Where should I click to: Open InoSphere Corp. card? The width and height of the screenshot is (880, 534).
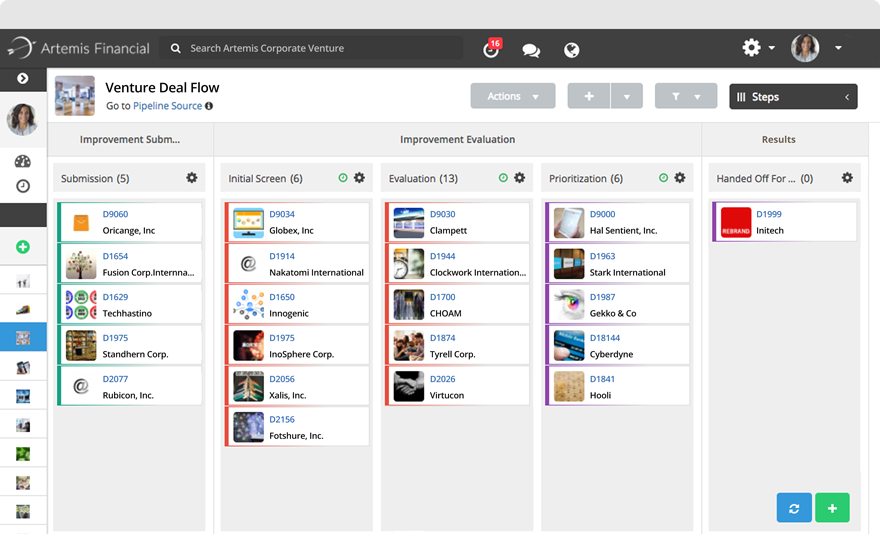297,346
